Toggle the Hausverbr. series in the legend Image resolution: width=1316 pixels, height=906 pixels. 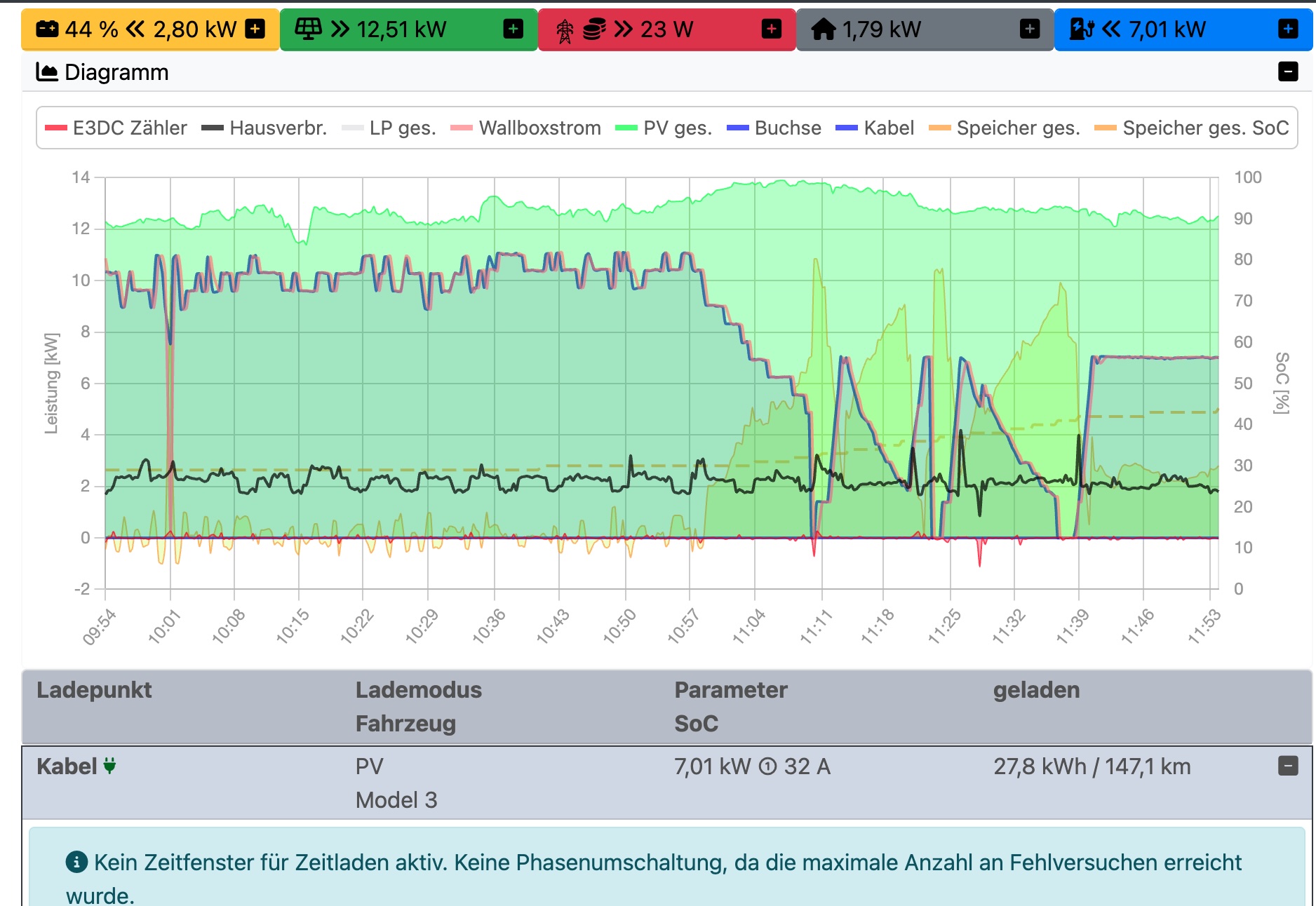point(264,128)
